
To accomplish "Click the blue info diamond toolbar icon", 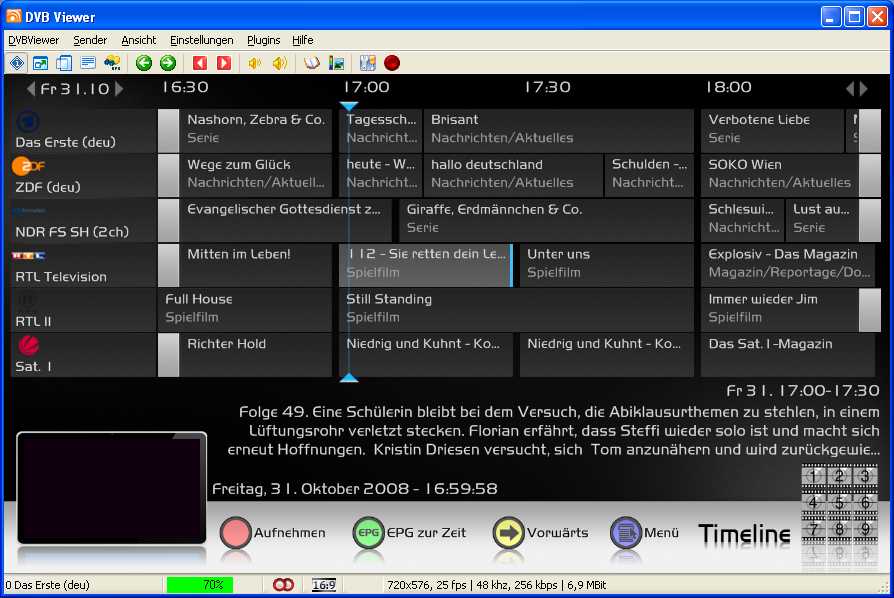I will [x=17, y=63].
